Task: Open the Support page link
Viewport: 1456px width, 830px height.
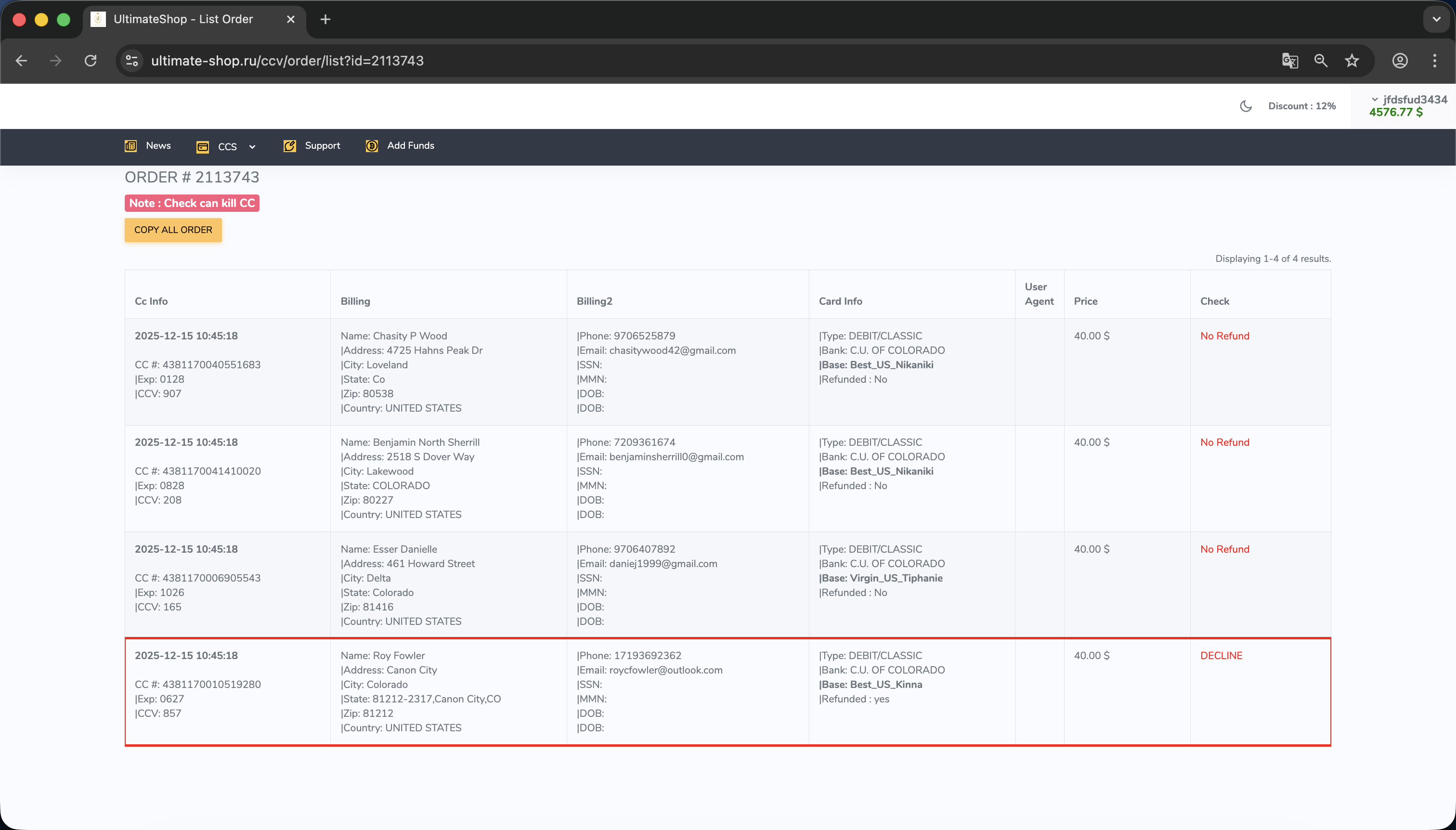Action: [x=322, y=145]
